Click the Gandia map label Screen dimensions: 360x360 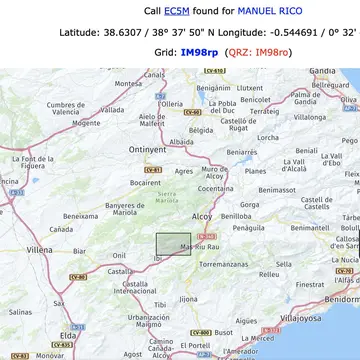click(322, 71)
